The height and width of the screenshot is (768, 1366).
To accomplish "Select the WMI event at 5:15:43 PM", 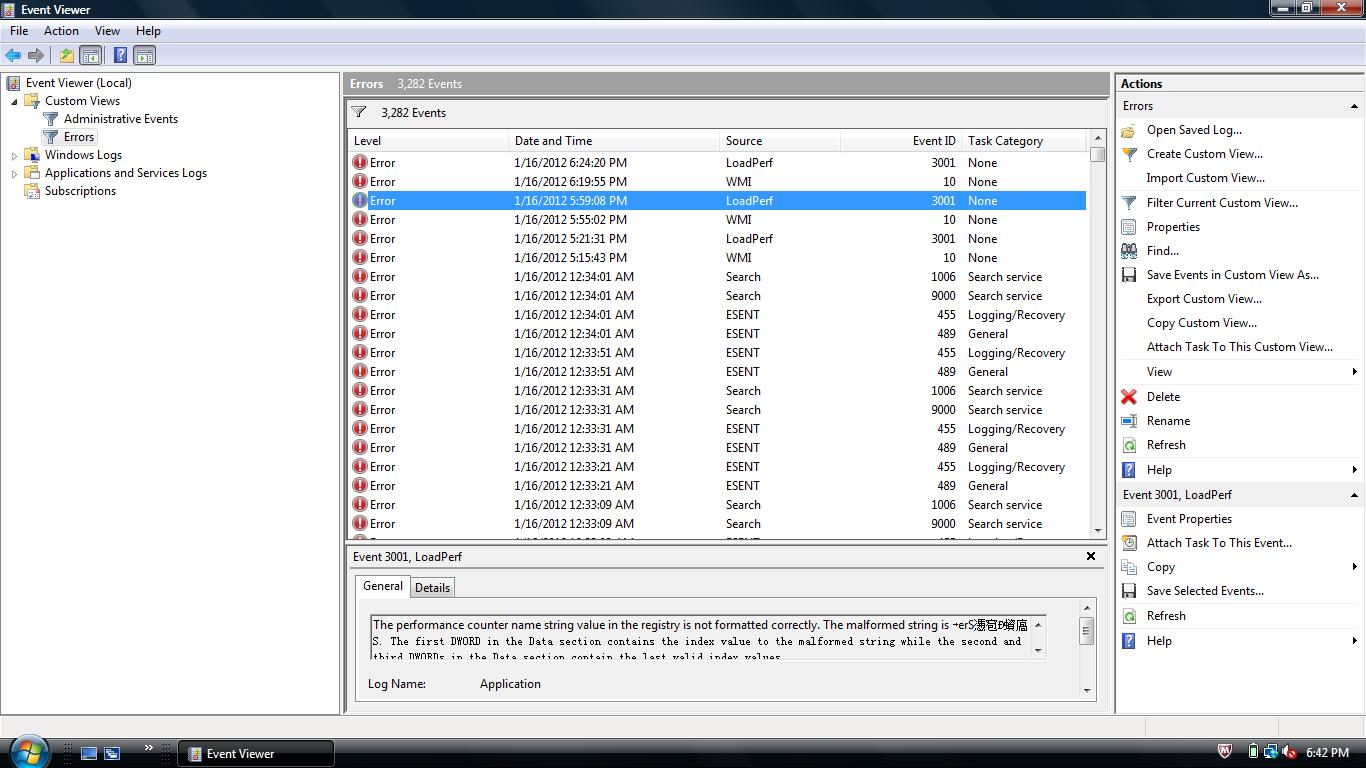I will tap(717, 258).
